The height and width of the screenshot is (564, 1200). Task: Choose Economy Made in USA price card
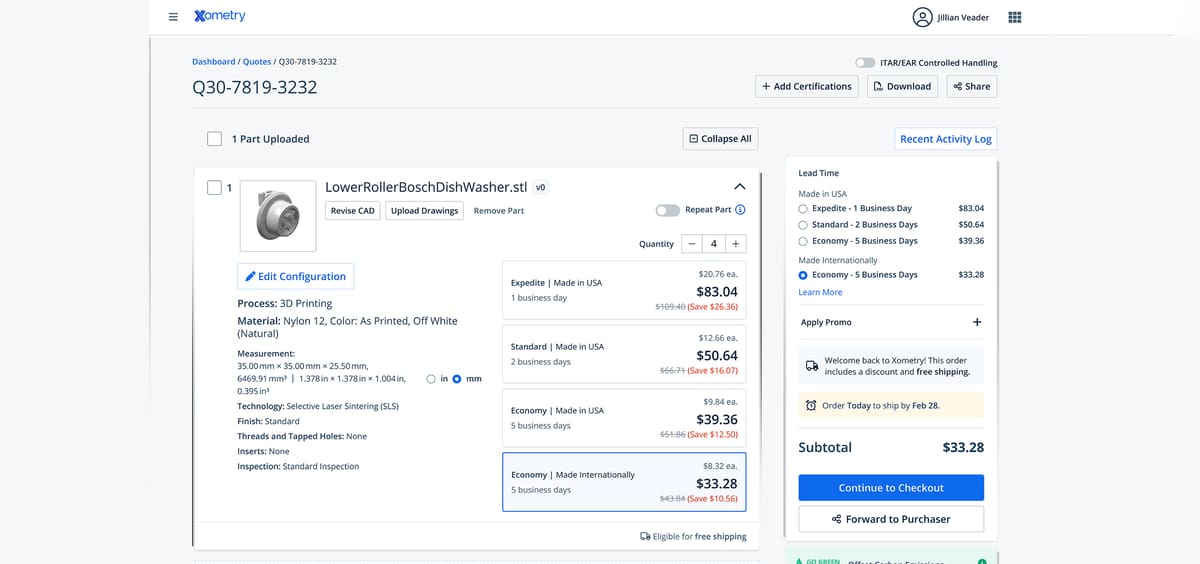624,418
